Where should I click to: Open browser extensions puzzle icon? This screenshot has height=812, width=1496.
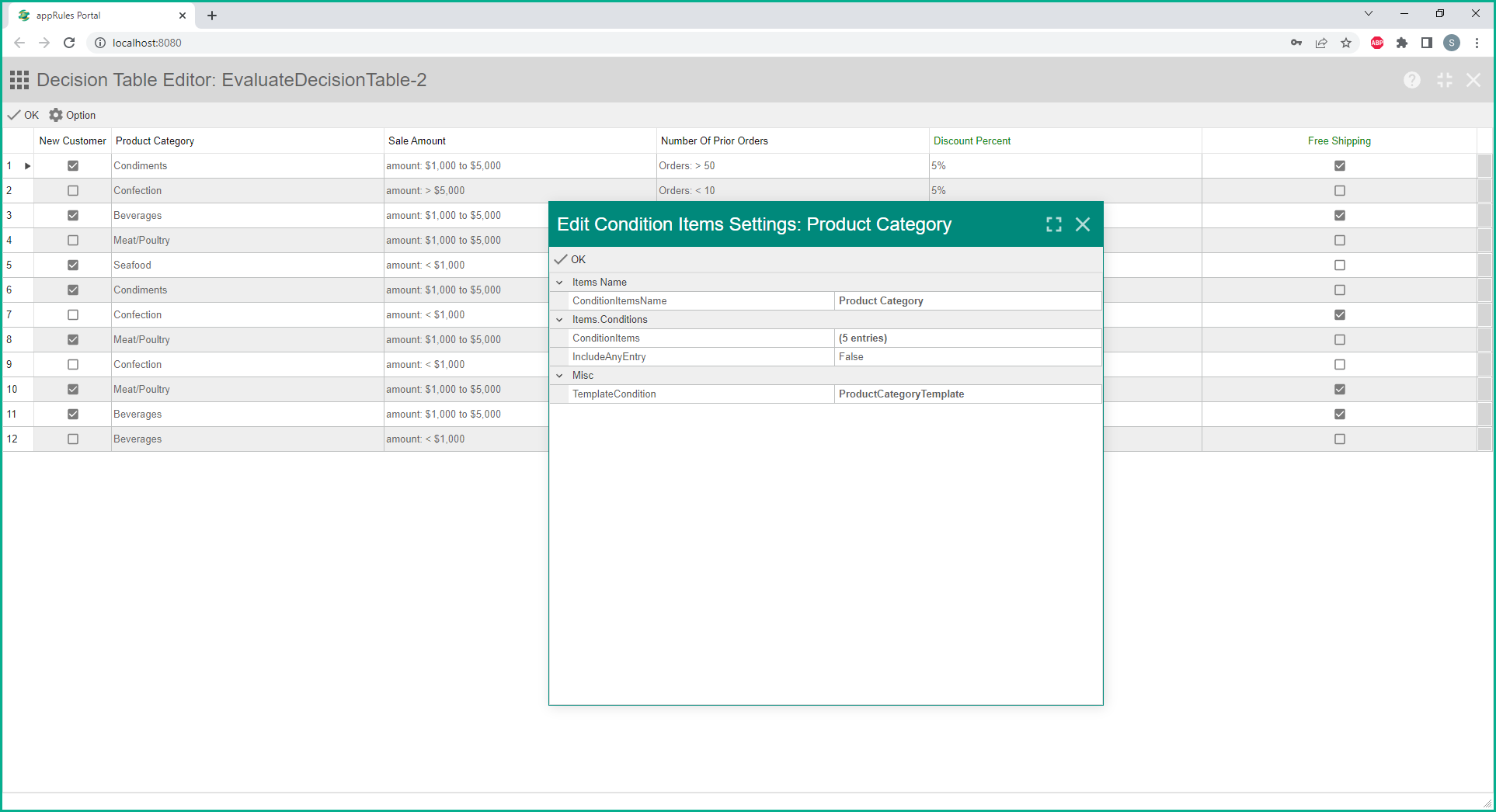point(1402,43)
